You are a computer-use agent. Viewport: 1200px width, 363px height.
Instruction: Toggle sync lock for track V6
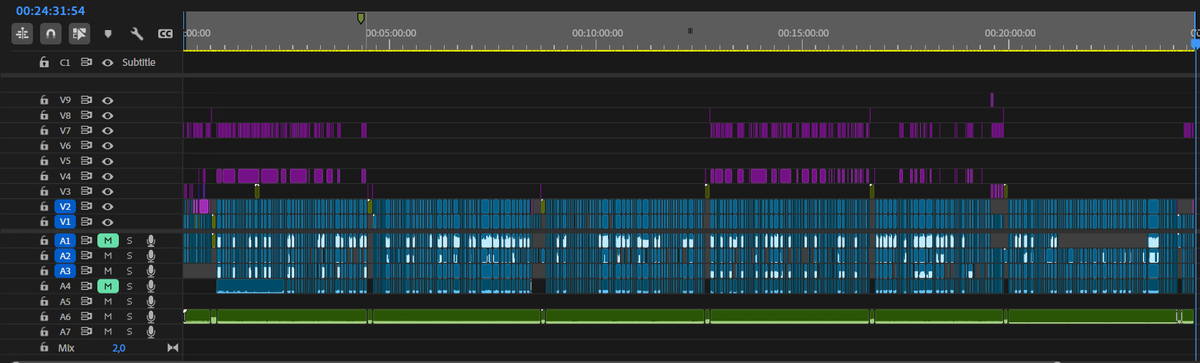(87, 145)
